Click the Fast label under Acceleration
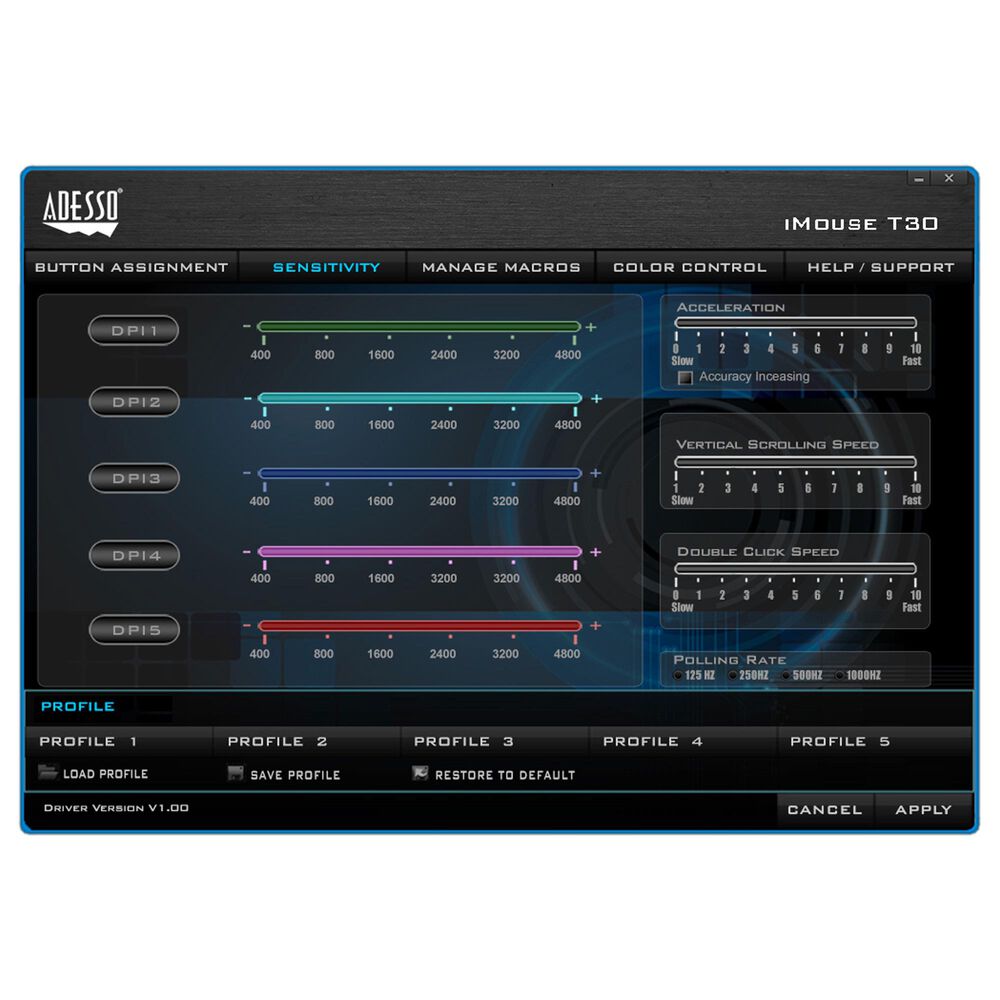The image size is (1000, 1000). pyautogui.click(x=911, y=361)
